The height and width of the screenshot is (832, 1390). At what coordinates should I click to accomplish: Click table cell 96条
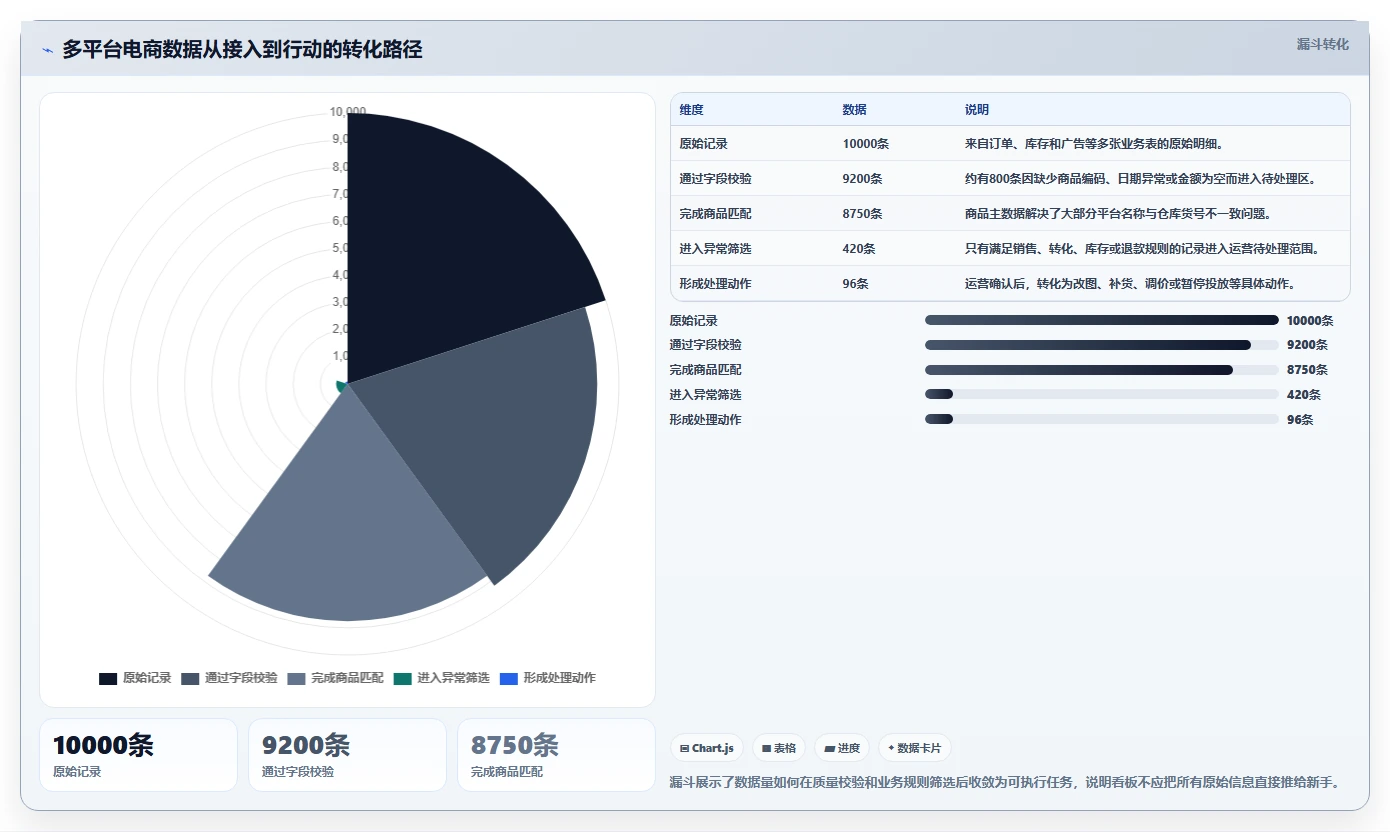click(855, 284)
